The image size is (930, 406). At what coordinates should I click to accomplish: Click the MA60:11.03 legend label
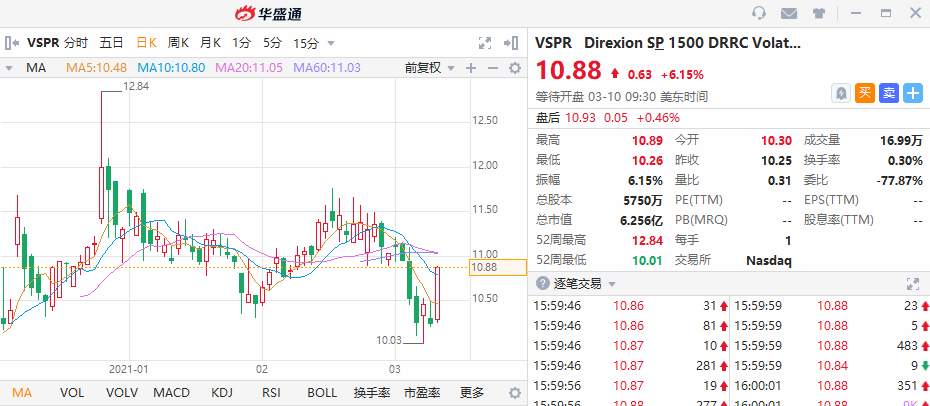coord(327,68)
